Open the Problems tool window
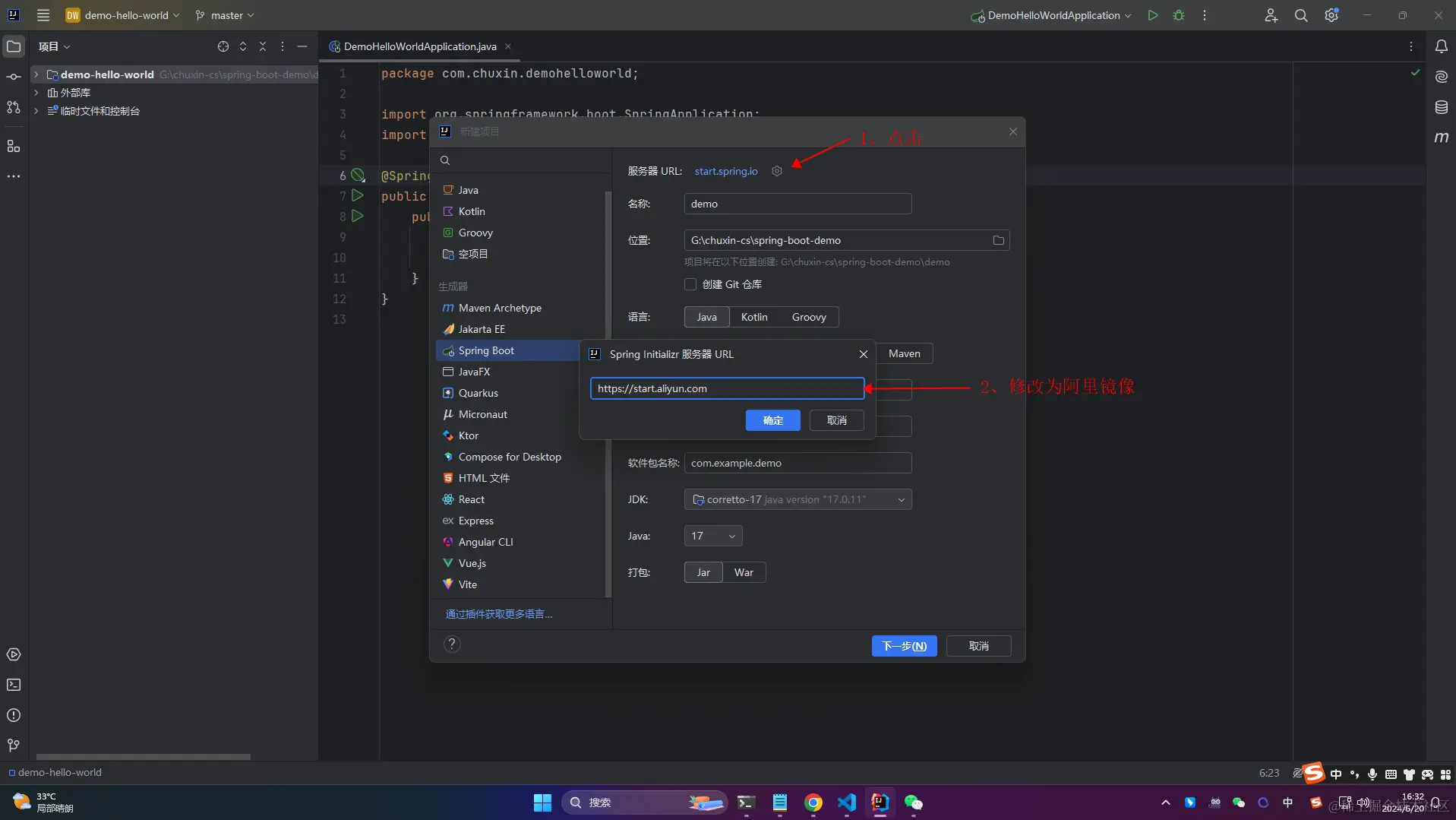The image size is (1456, 820). pyautogui.click(x=14, y=715)
